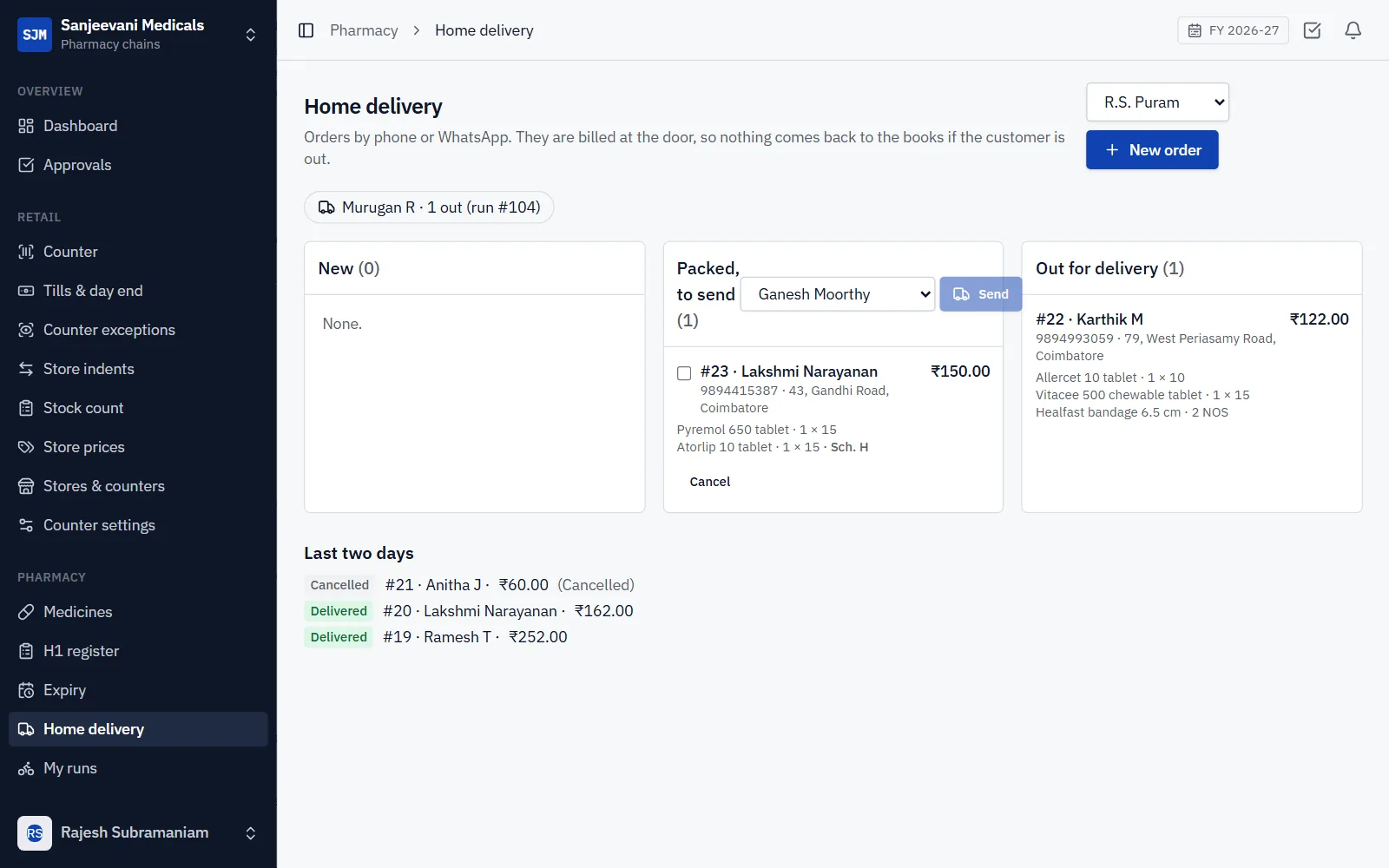Click the Counter settings sliders icon
This screenshot has width=1389, height=868.
click(x=26, y=525)
